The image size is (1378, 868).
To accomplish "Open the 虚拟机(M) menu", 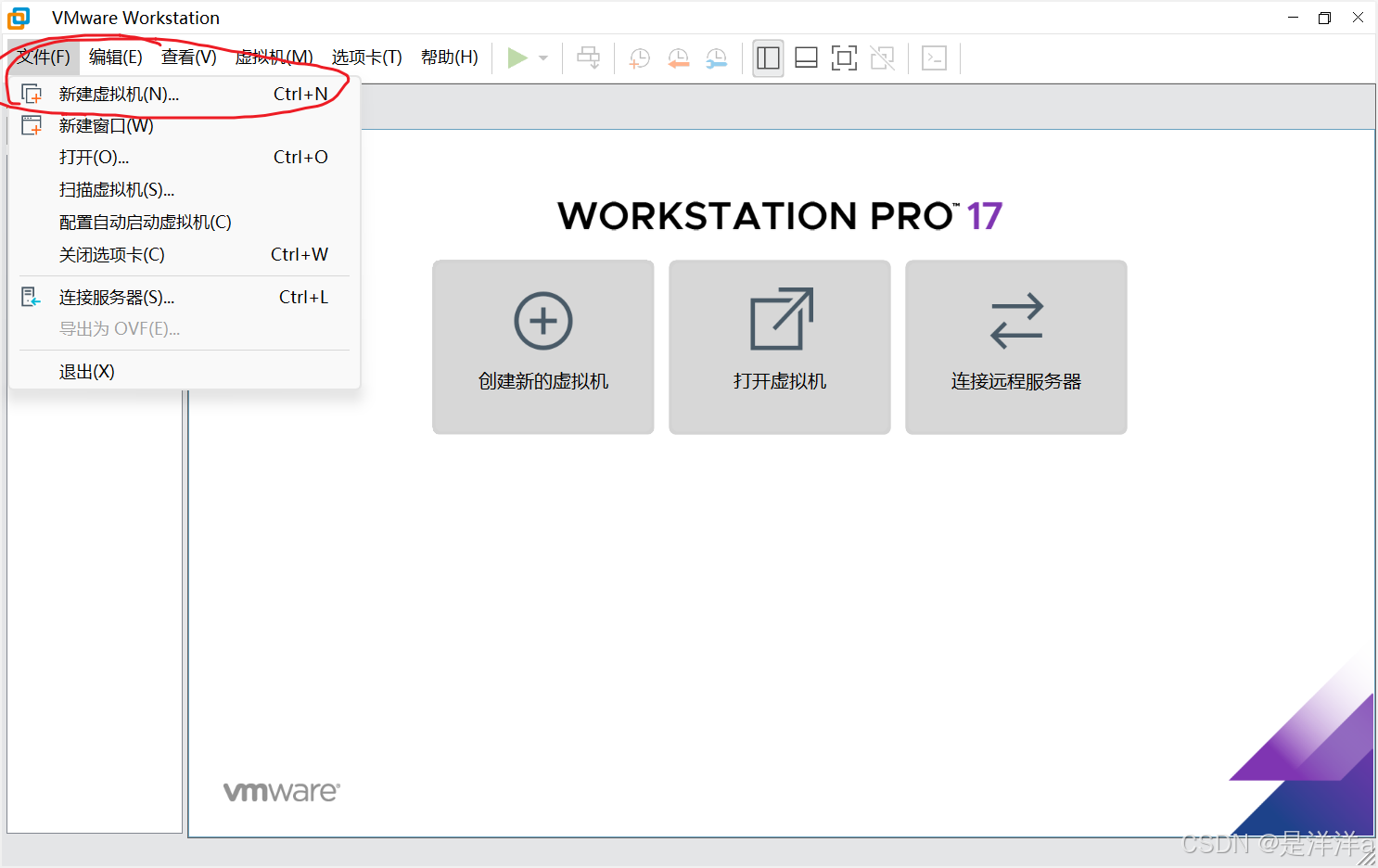I will pyautogui.click(x=274, y=57).
